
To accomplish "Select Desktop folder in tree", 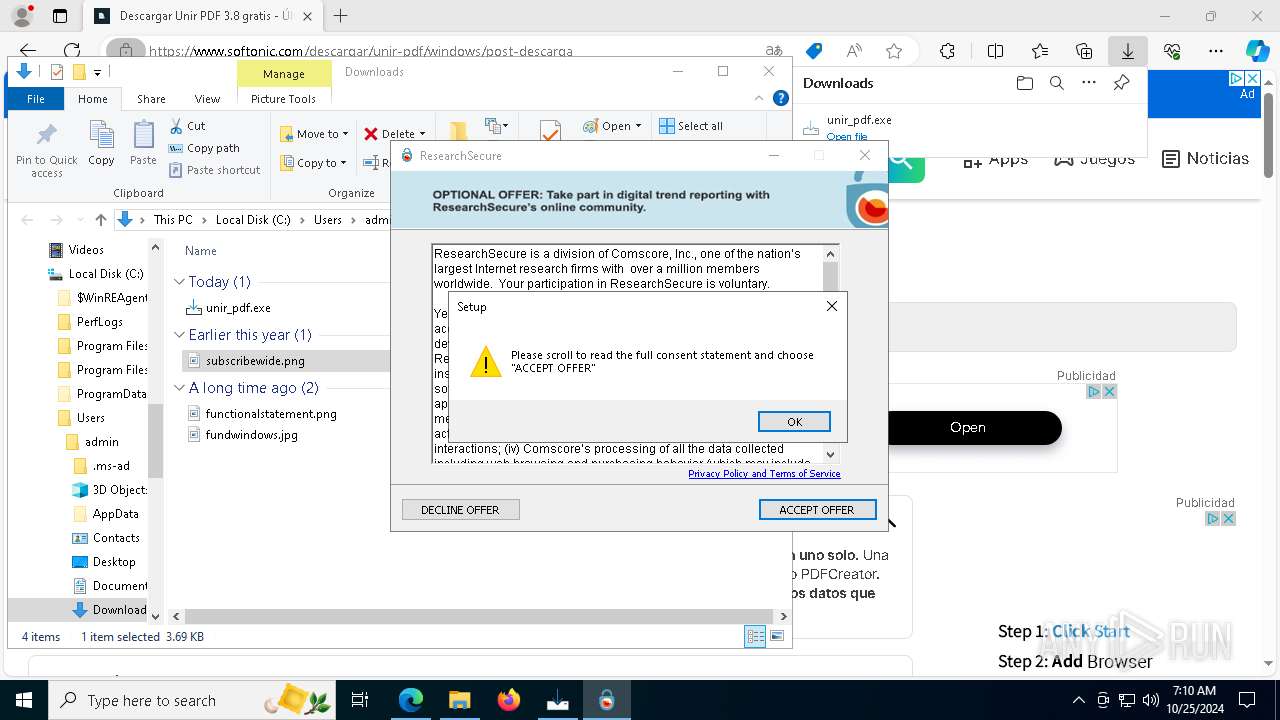I will [113, 562].
